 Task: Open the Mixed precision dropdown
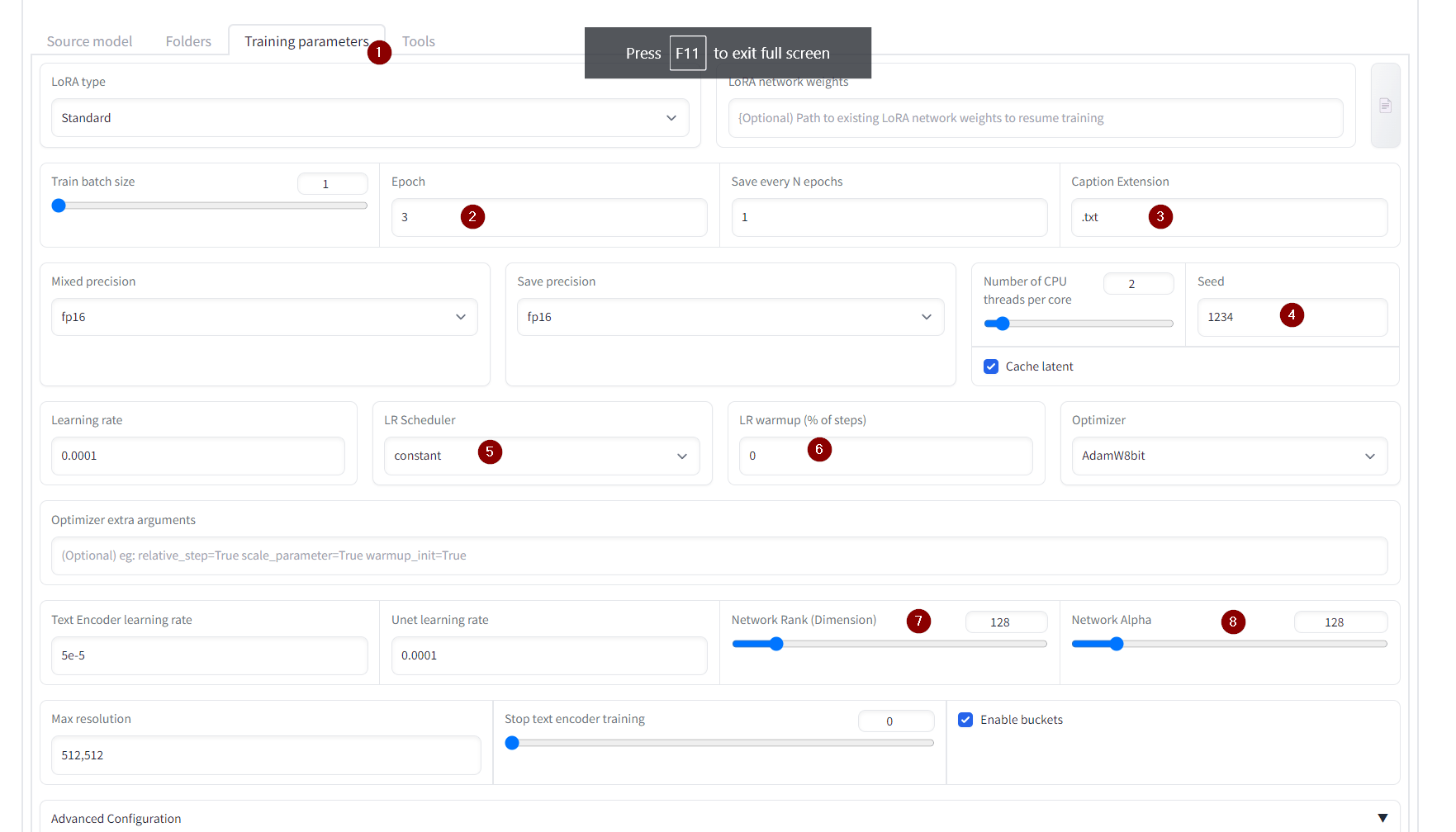264,317
